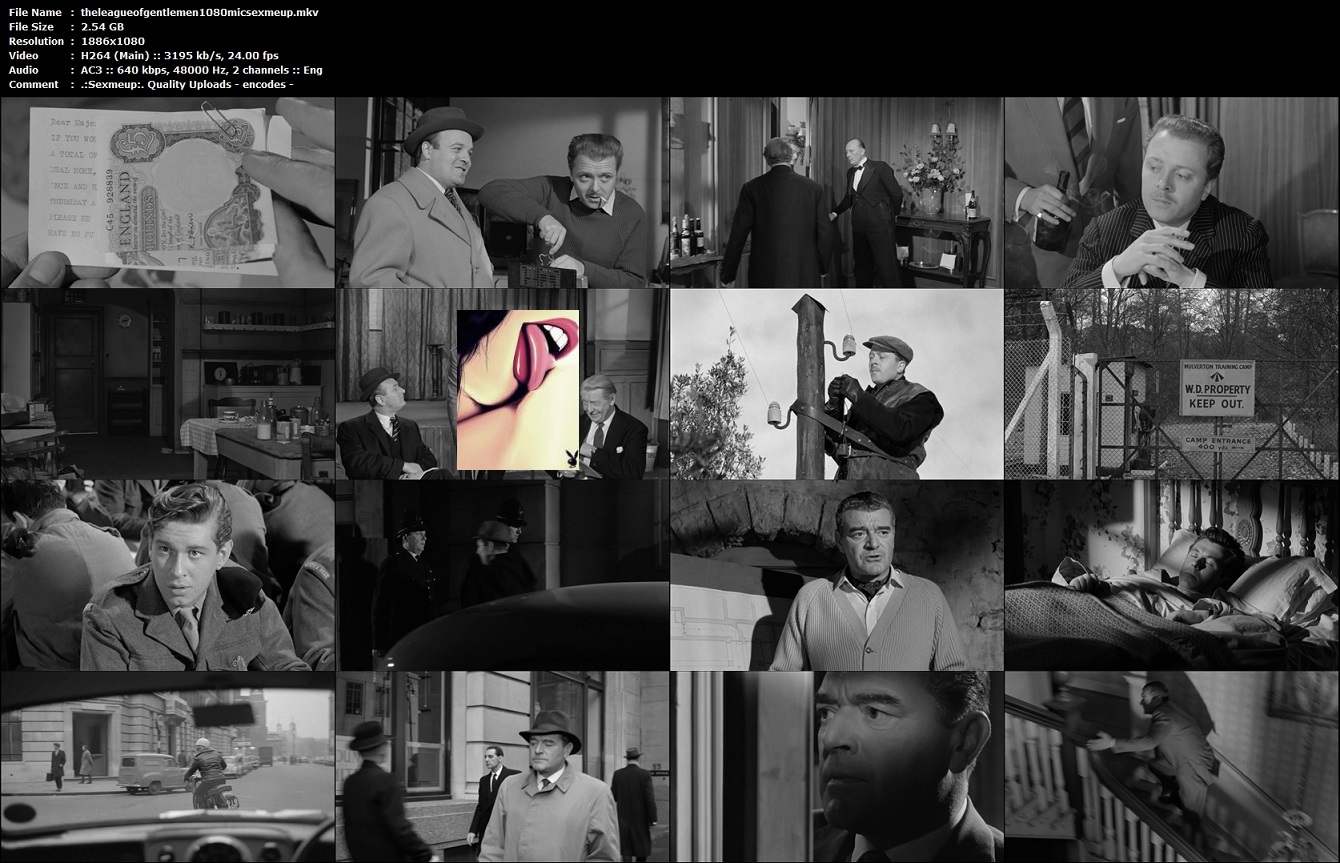Screen dimensions: 1340x863
Task: Open street view through windscreen thumbnail
Action: tap(168, 767)
